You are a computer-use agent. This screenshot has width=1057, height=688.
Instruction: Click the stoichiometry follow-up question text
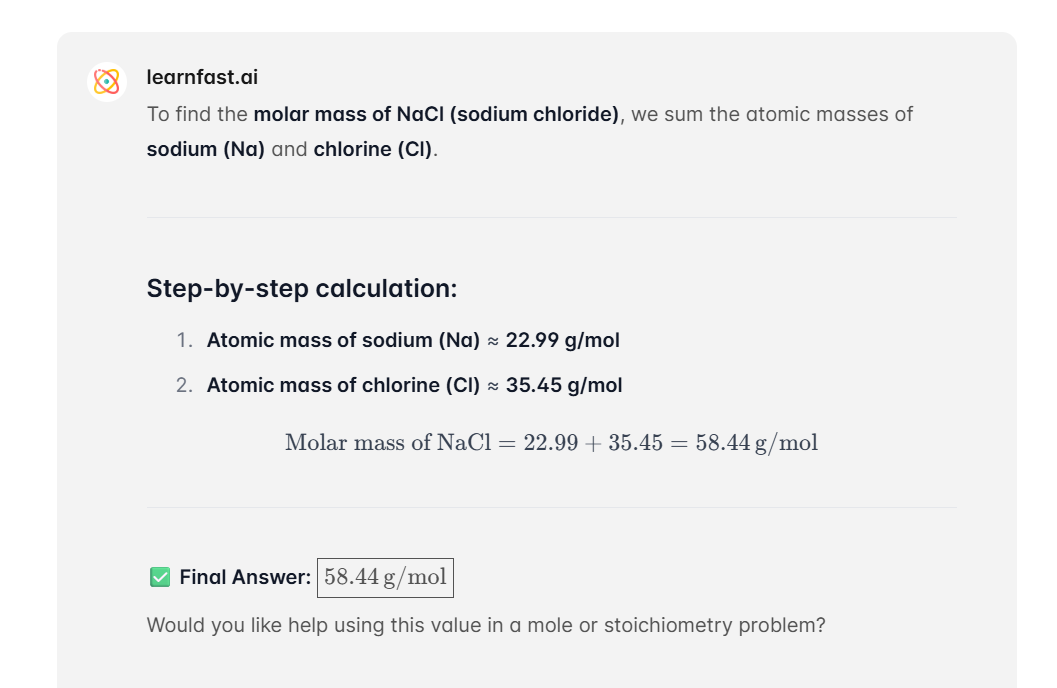(486, 625)
